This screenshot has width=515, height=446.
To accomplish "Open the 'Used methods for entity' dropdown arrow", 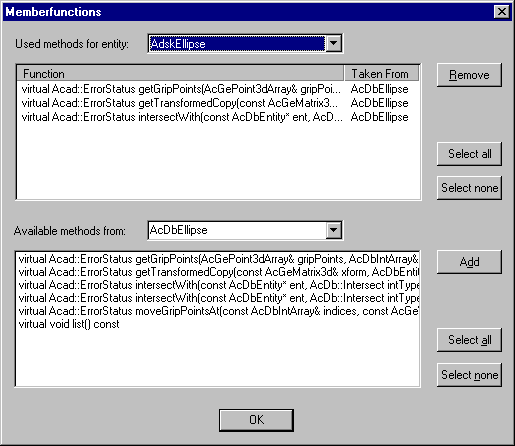I will coord(333,43).
